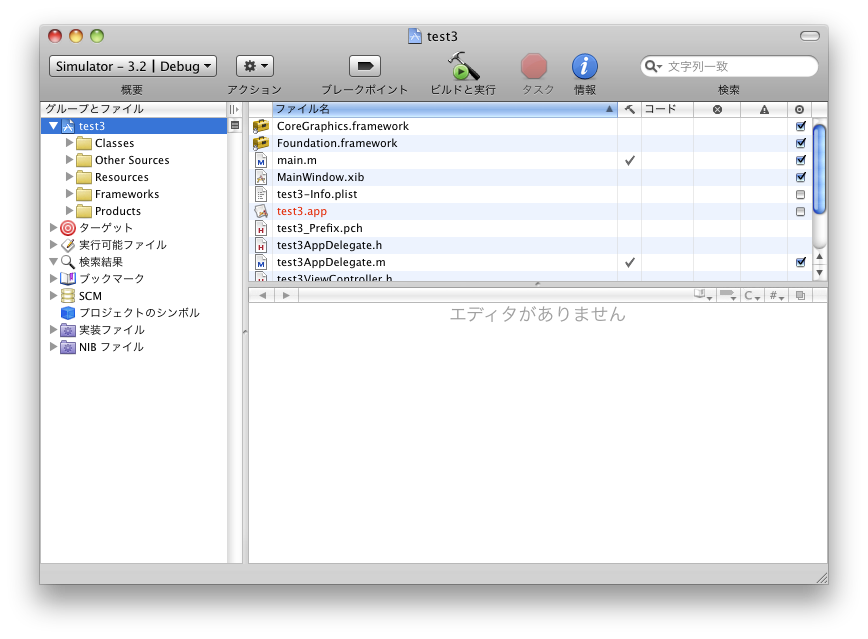This screenshot has width=868, height=639.
Task: Click the コード column header
Action: click(x=666, y=109)
